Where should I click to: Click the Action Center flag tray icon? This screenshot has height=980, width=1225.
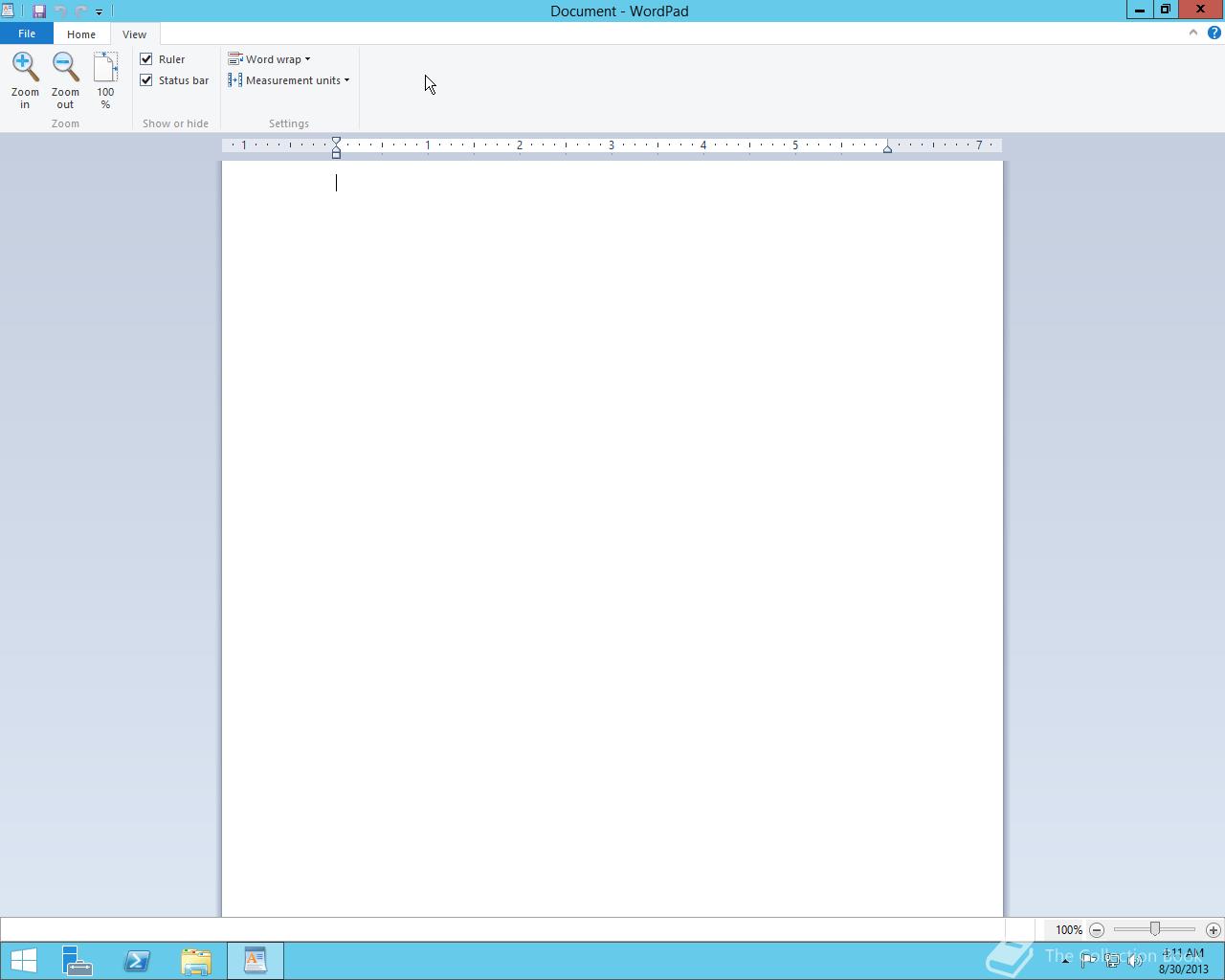coord(1089,961)
